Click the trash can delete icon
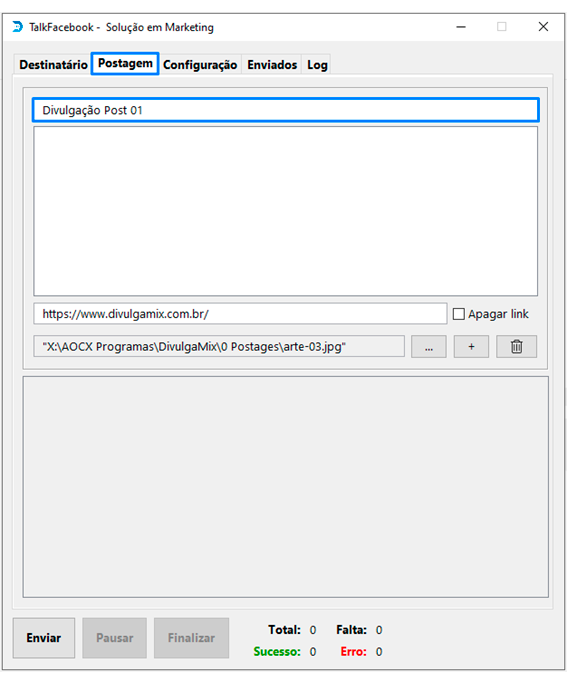587x684 pixels. coord(516,347)
